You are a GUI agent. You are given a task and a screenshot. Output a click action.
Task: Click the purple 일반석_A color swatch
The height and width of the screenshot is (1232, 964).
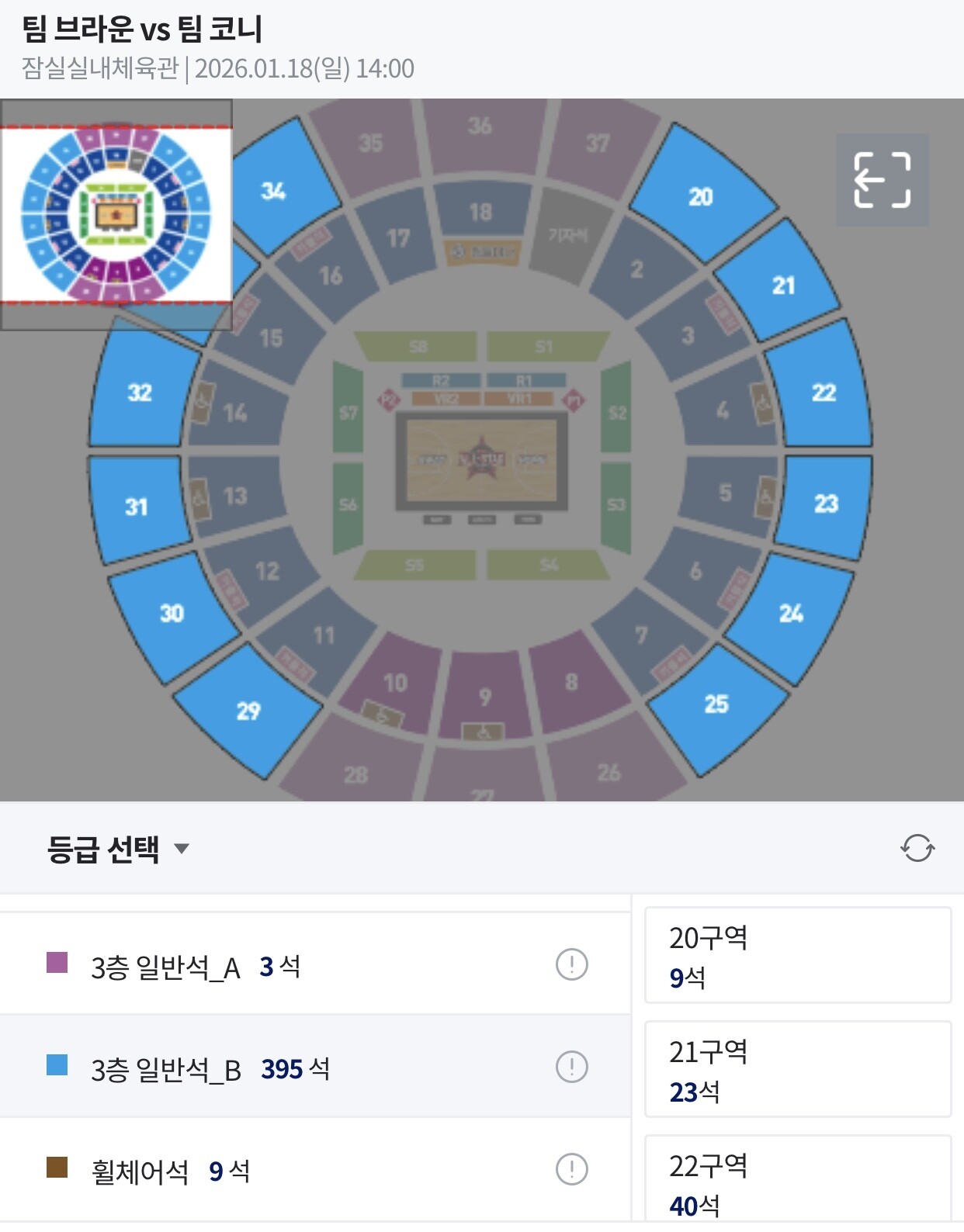coord(57,963)
